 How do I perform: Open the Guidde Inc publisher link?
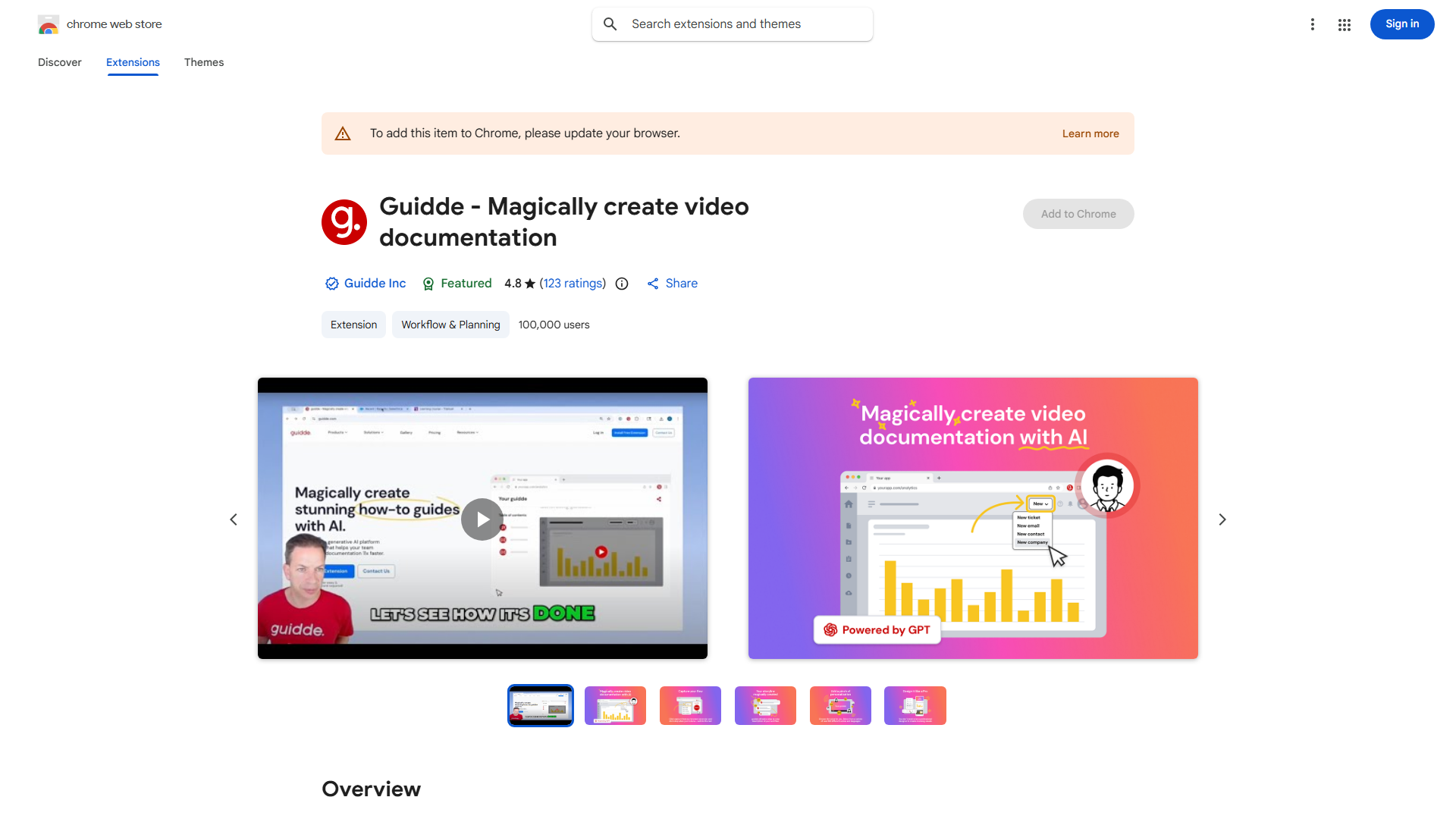(x=375, y=284)
